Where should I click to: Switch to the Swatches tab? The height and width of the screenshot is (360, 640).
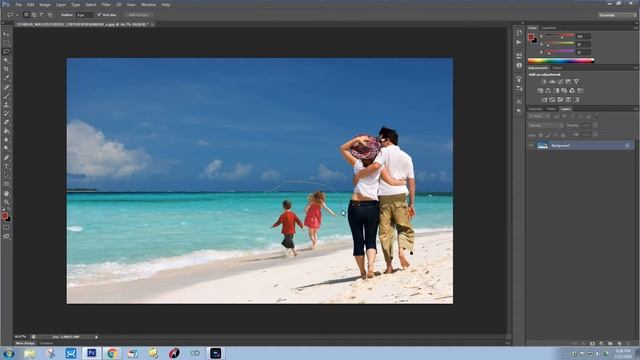549,28
